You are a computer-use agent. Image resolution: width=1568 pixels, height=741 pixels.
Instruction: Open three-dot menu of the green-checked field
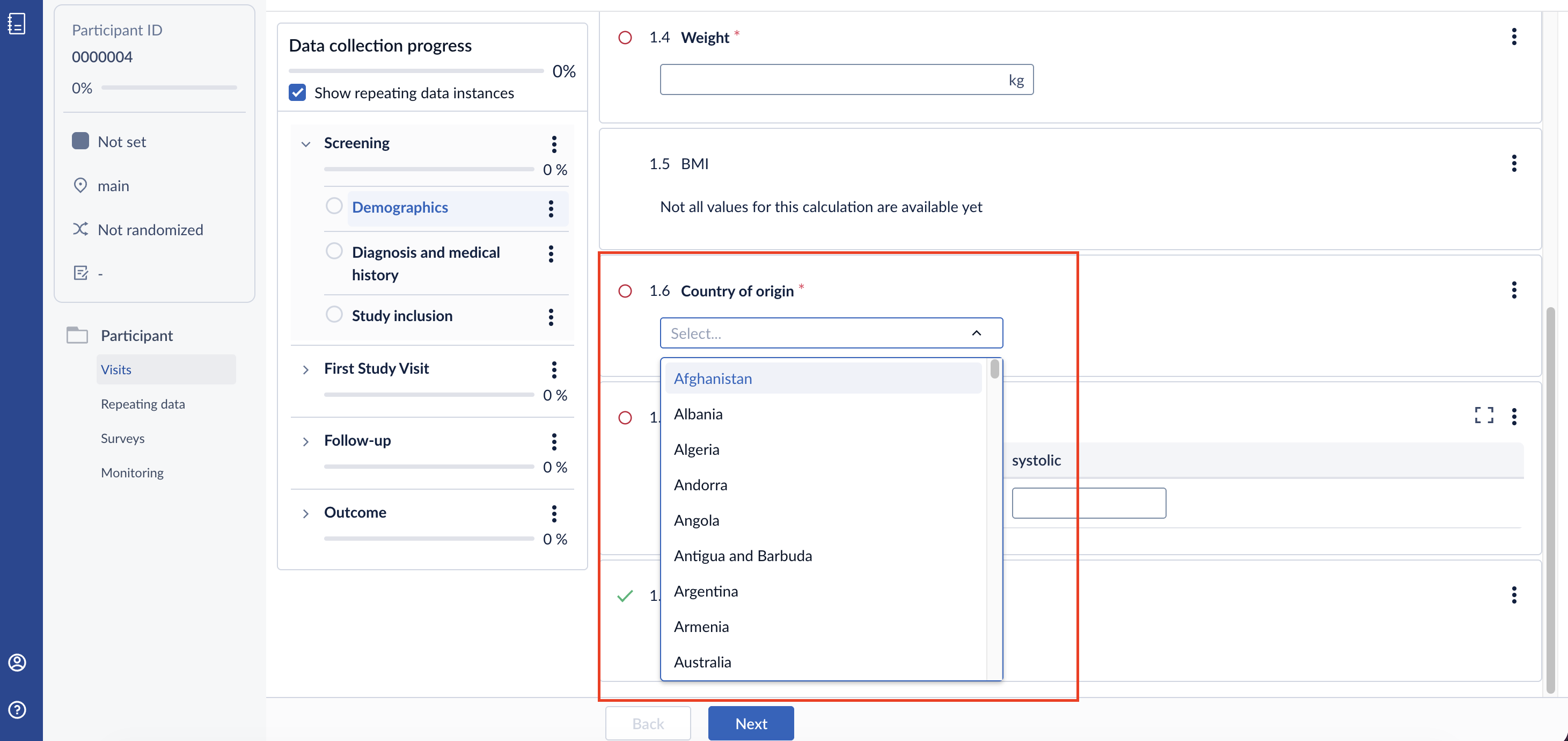1514,595
